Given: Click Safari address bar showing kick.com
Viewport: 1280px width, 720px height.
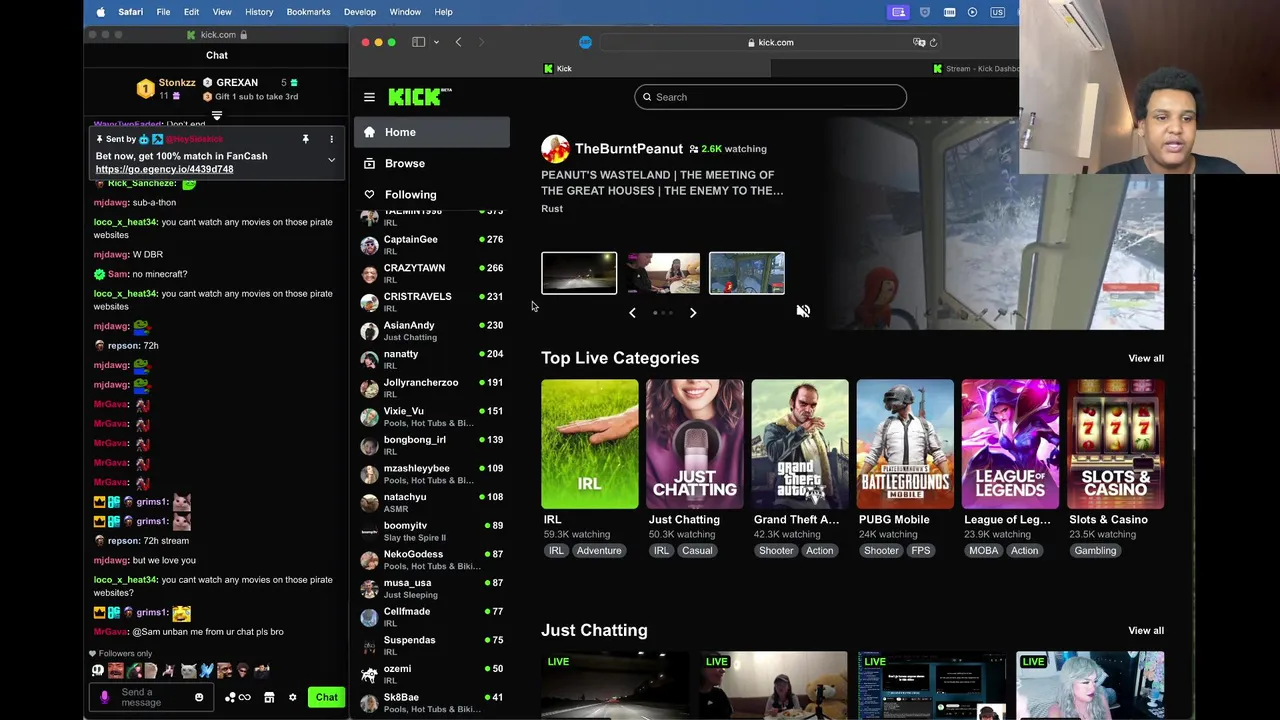Looking at the screenshot, I should 770,42.
